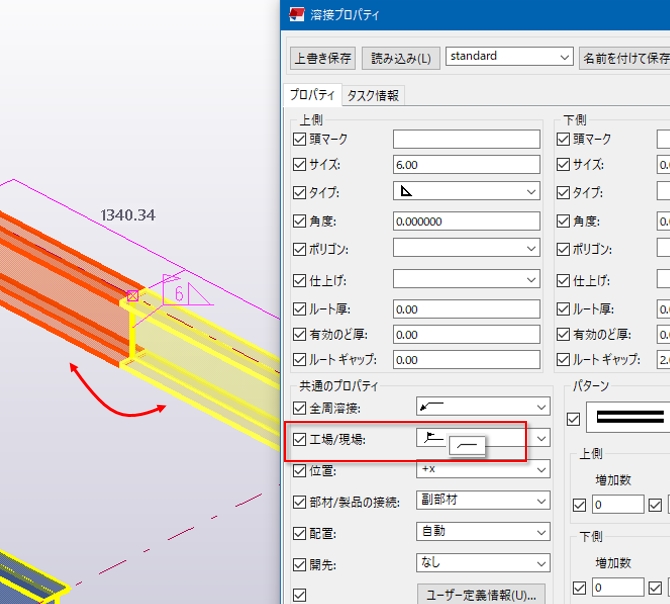Image resolution: width=670 pixels, height=604 pixels.
Task: Select the pink weld point handle on beam
Action: tap(133, 295)
